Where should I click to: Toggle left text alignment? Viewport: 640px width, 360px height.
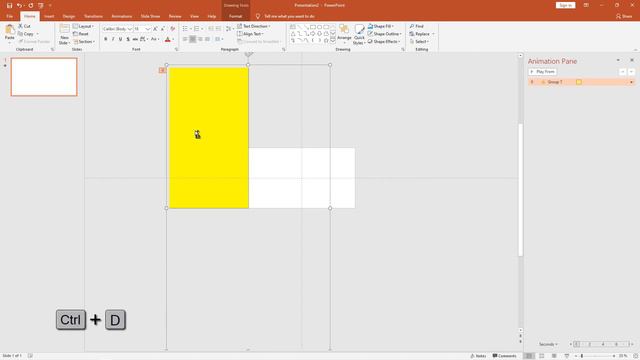[x=185, y=39]
